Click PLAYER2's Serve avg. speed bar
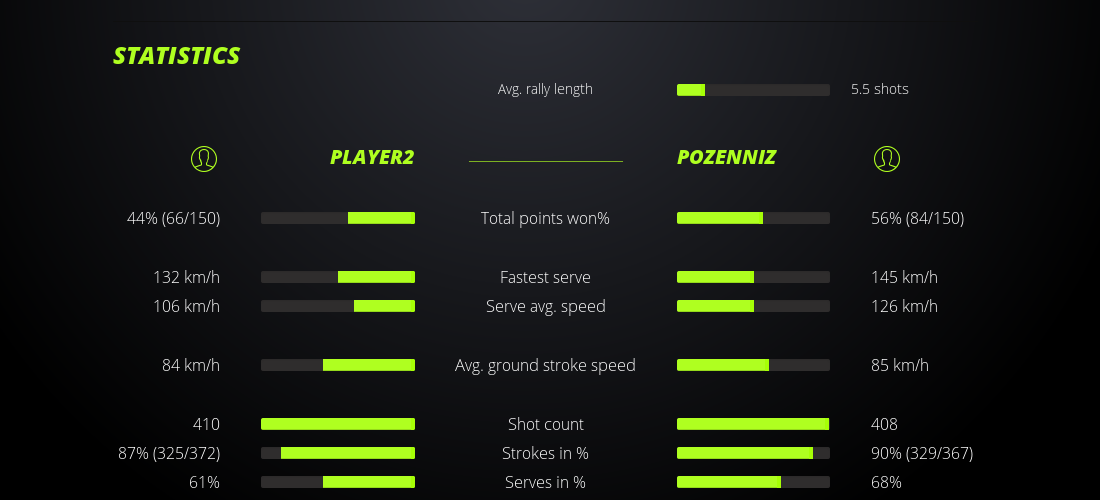 [338, 306]
